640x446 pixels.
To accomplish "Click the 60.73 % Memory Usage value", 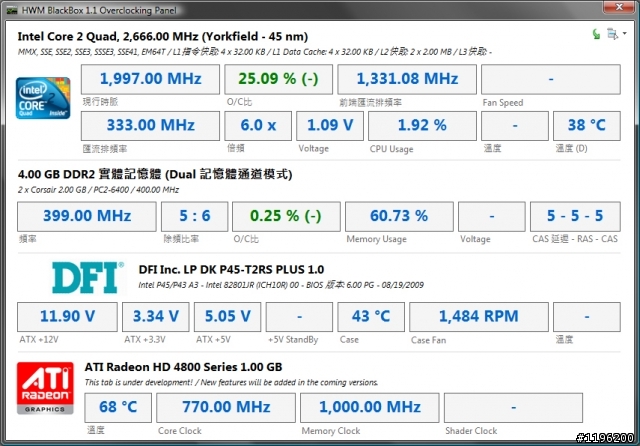I will pyautogui.click(x=399, y=216).
